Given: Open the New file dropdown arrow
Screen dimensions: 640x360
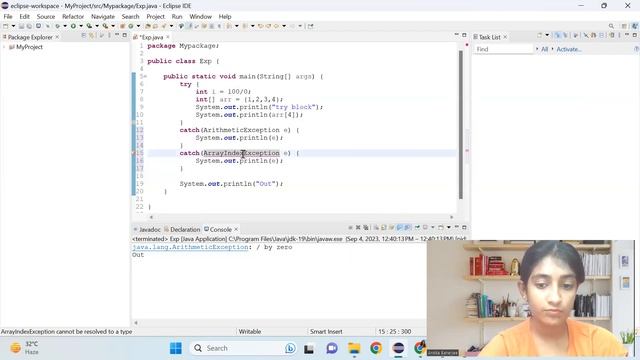Looking at the screenshot, I should [x=13, y=26].
